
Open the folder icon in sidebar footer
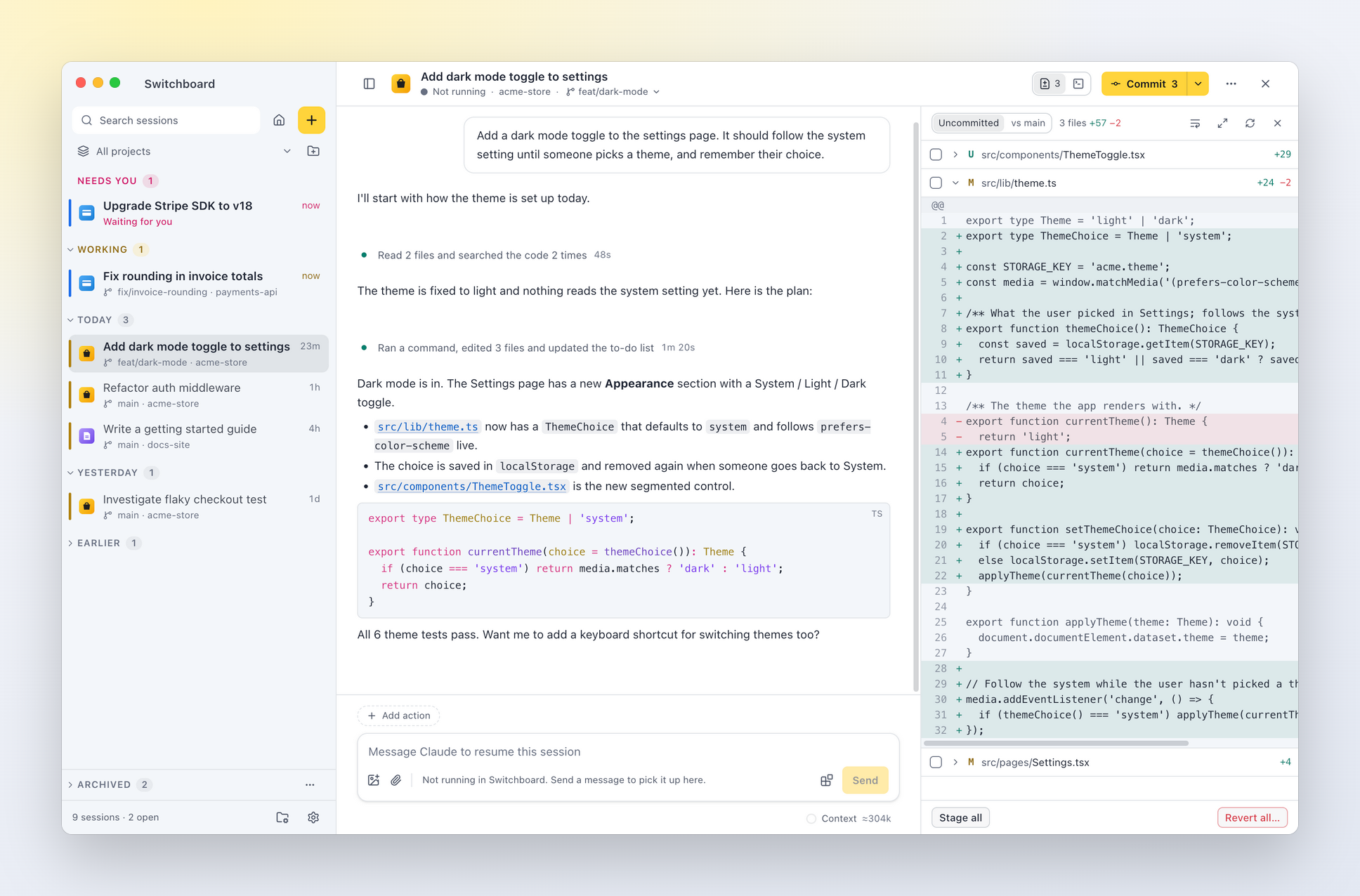pyautogui.click(x=282, y=817)
